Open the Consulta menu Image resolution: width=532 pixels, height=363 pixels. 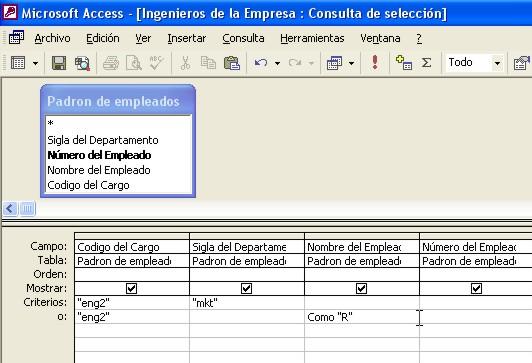(x=243, y=38)
